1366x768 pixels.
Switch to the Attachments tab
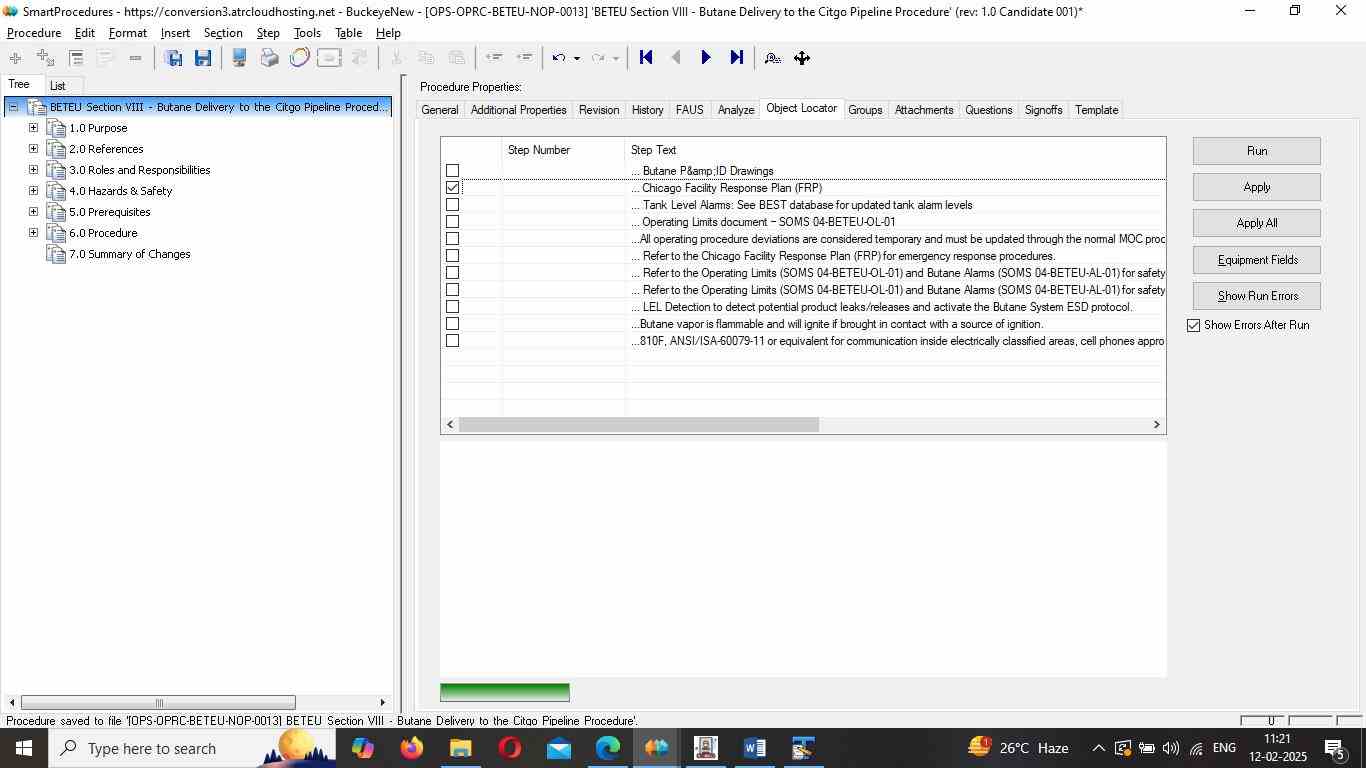click(924, 110)
